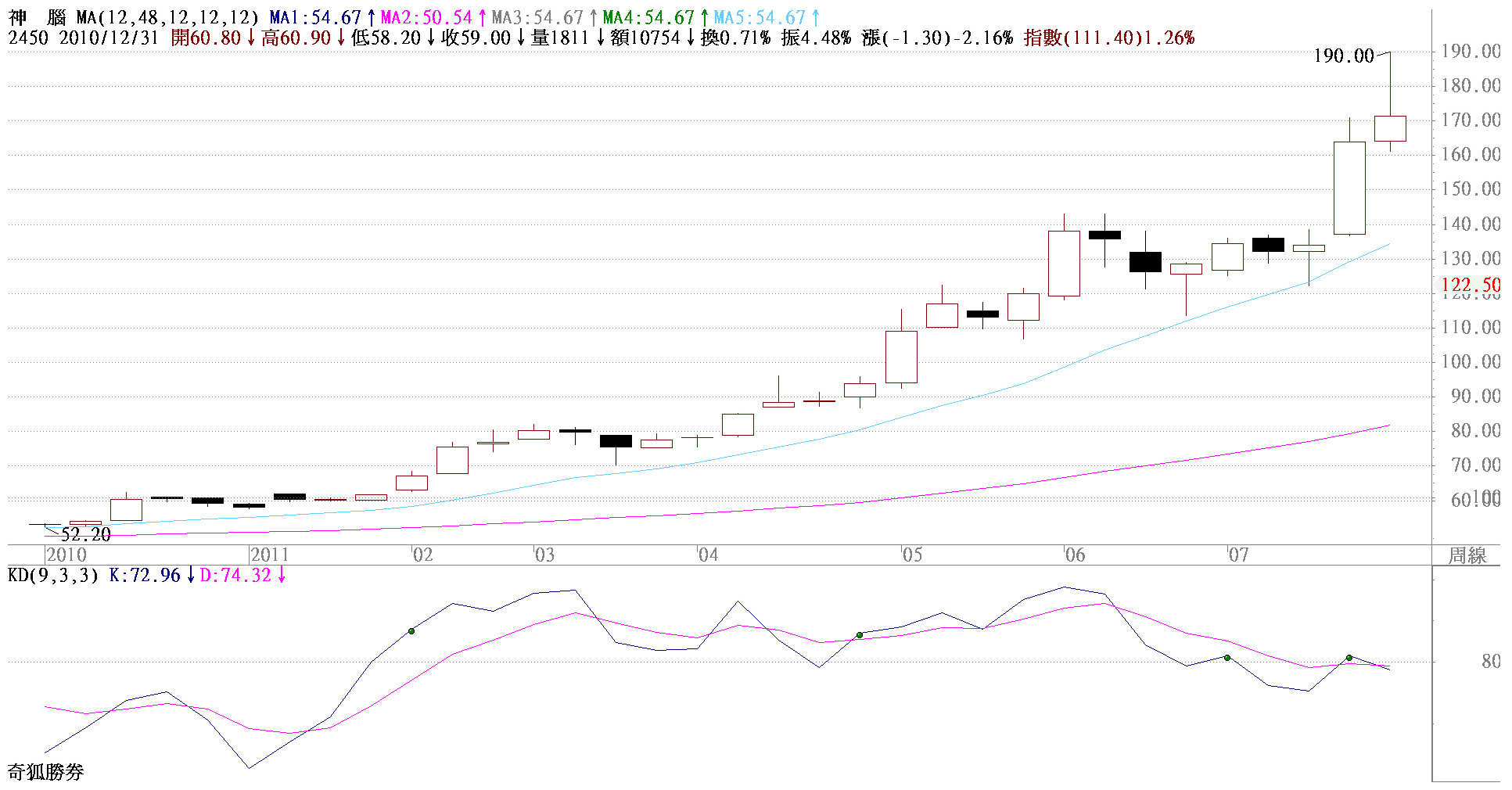Click the 奇狐勝券 watermark text

pos(46,772)
